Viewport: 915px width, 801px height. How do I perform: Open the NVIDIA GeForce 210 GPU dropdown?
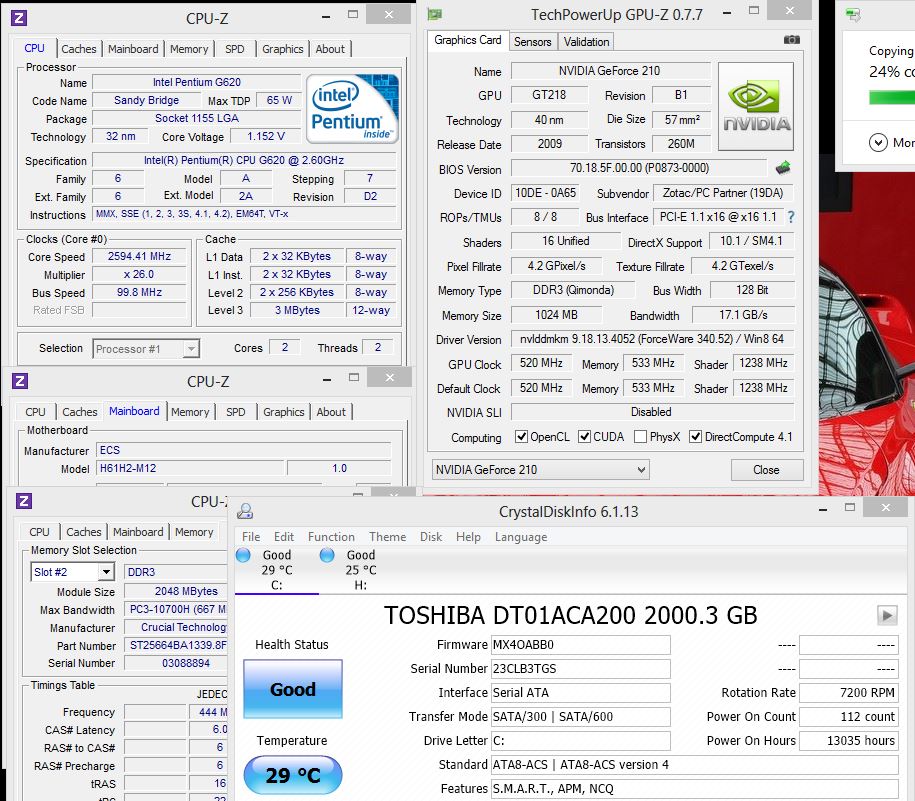(540, 470)
